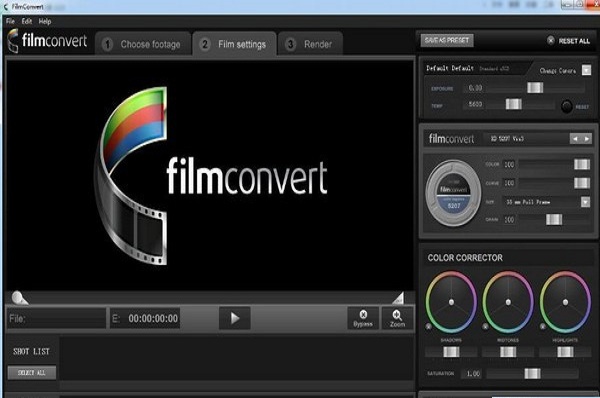Reset the Shadows wheel with its X icon
This screenshot has height=398, width=600.
[x=429, y=326]
